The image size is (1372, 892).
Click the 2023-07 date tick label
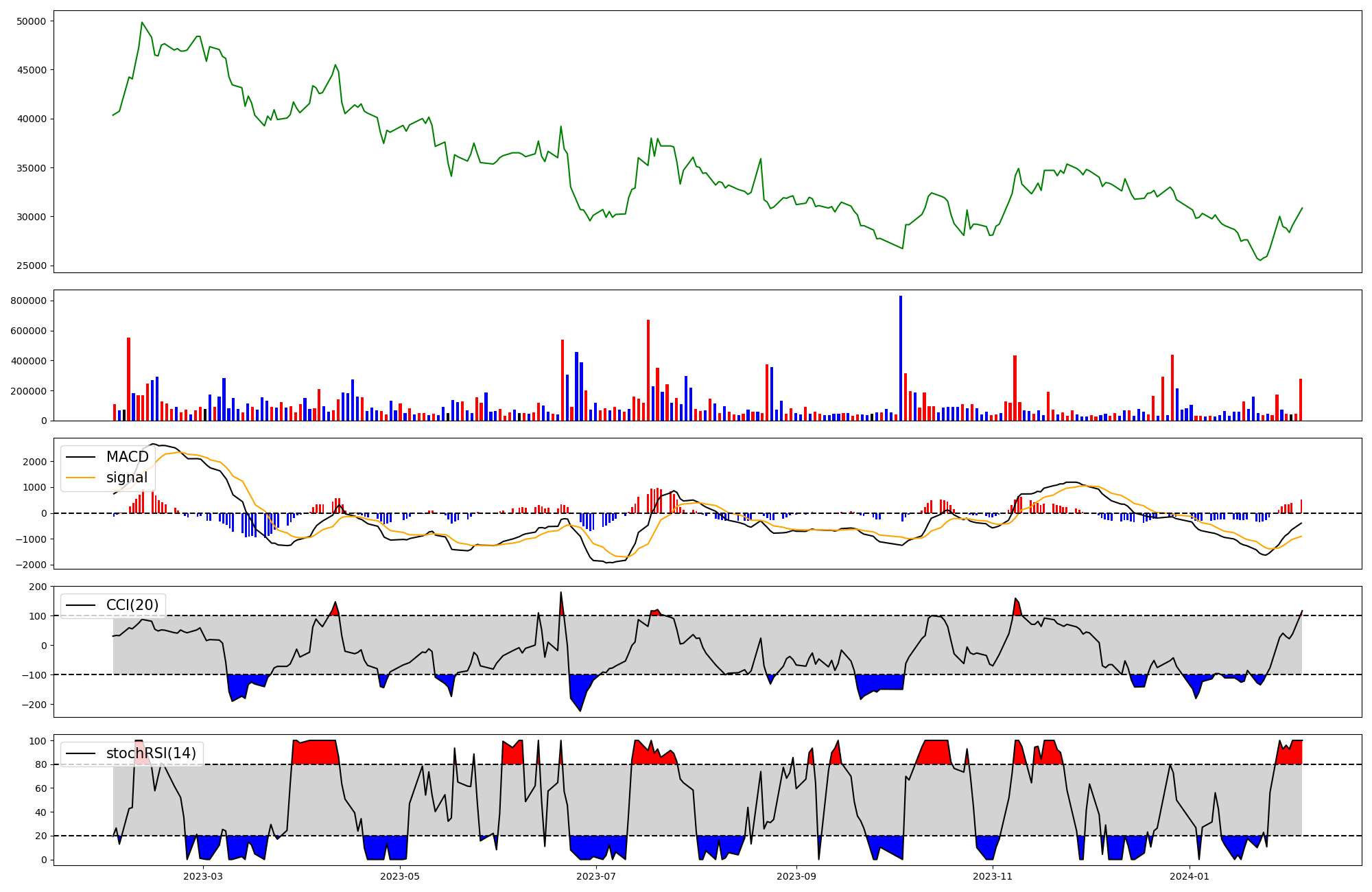[596, 876]
